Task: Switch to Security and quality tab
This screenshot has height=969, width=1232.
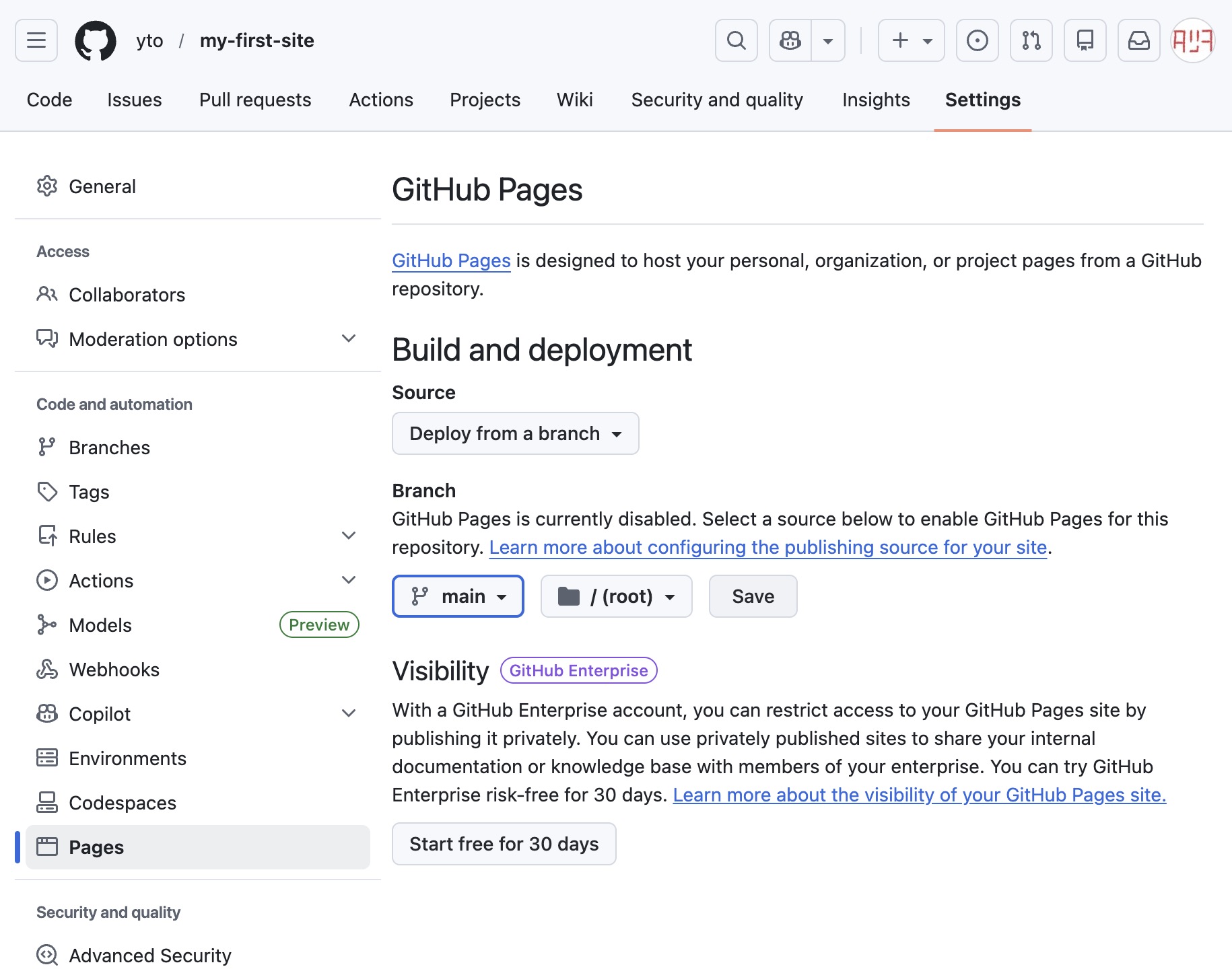Action: click(x=717, y=100)
